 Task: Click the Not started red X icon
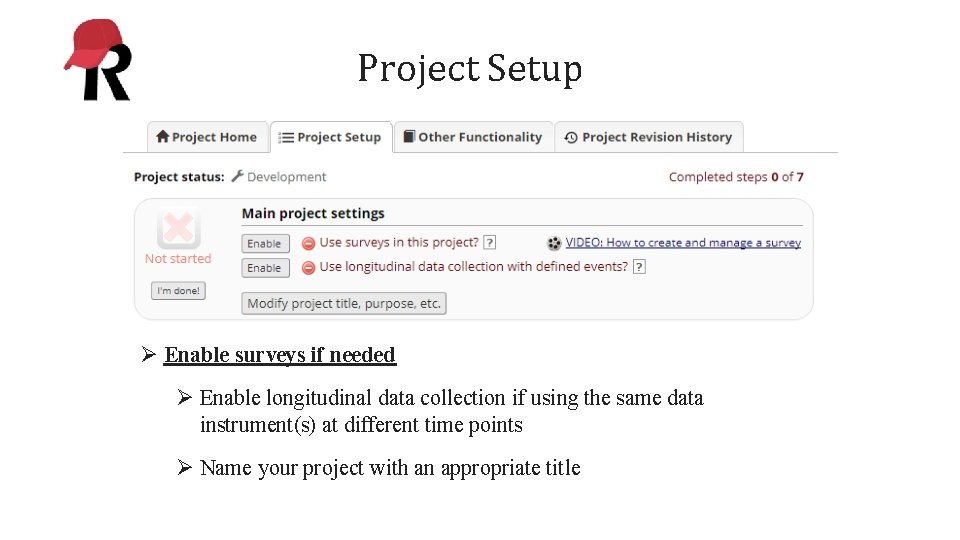(178, 229)
